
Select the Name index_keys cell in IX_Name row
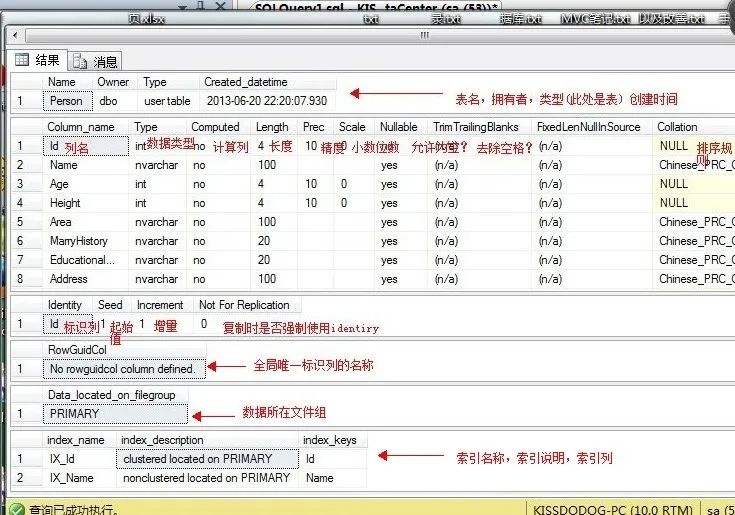[x=333, y=478]
